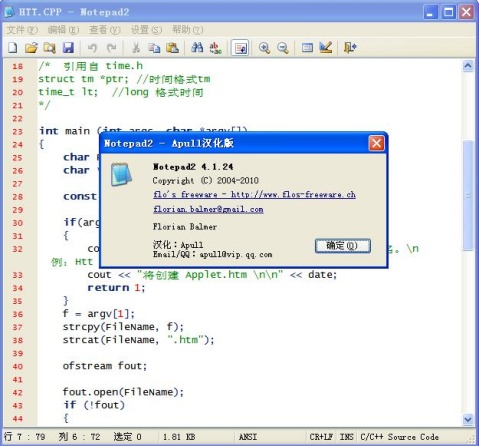Click the Notepad2 title bar app icon
Image resolution: width=479 pixels, height=446 pixels.
(x=9, y=12)
